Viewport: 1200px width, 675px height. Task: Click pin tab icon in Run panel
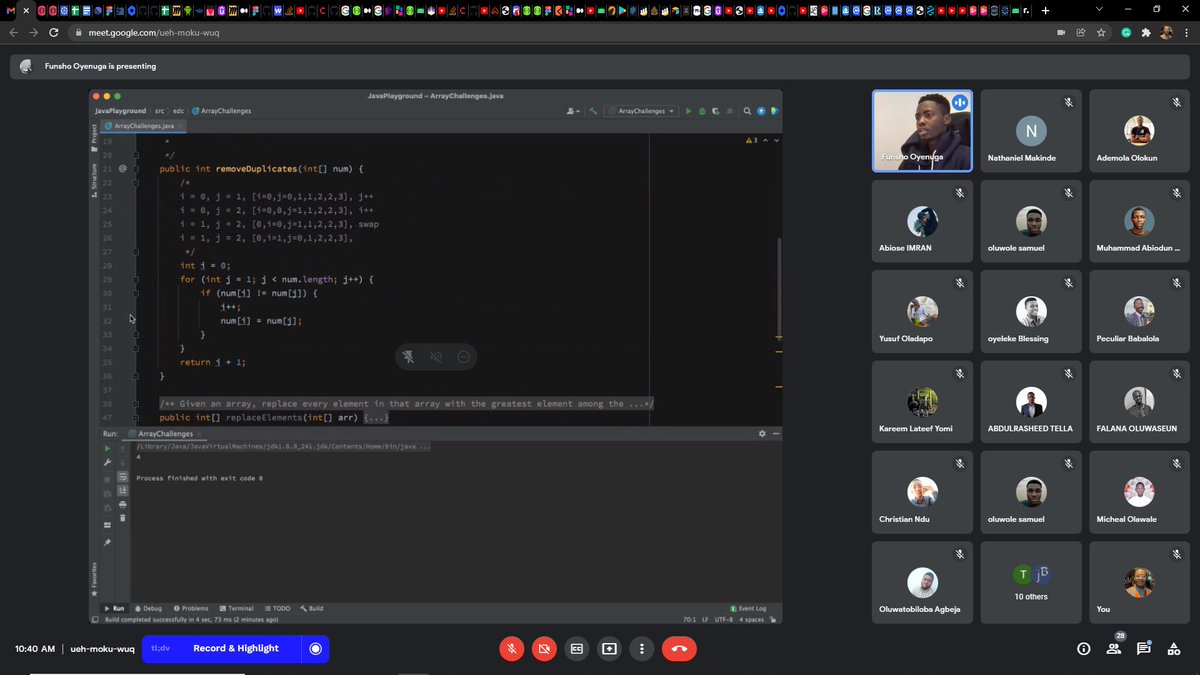[x=107, y=542]
